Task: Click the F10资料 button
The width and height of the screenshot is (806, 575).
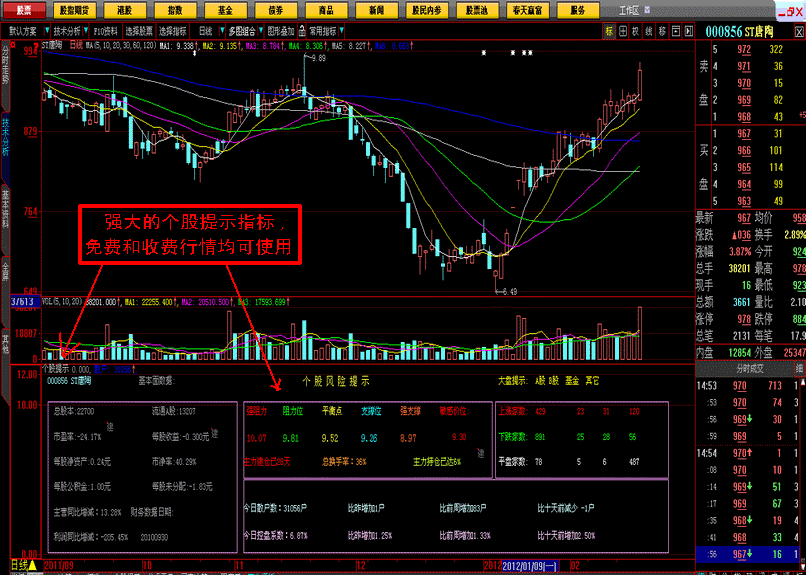Action: click(106, 31)
